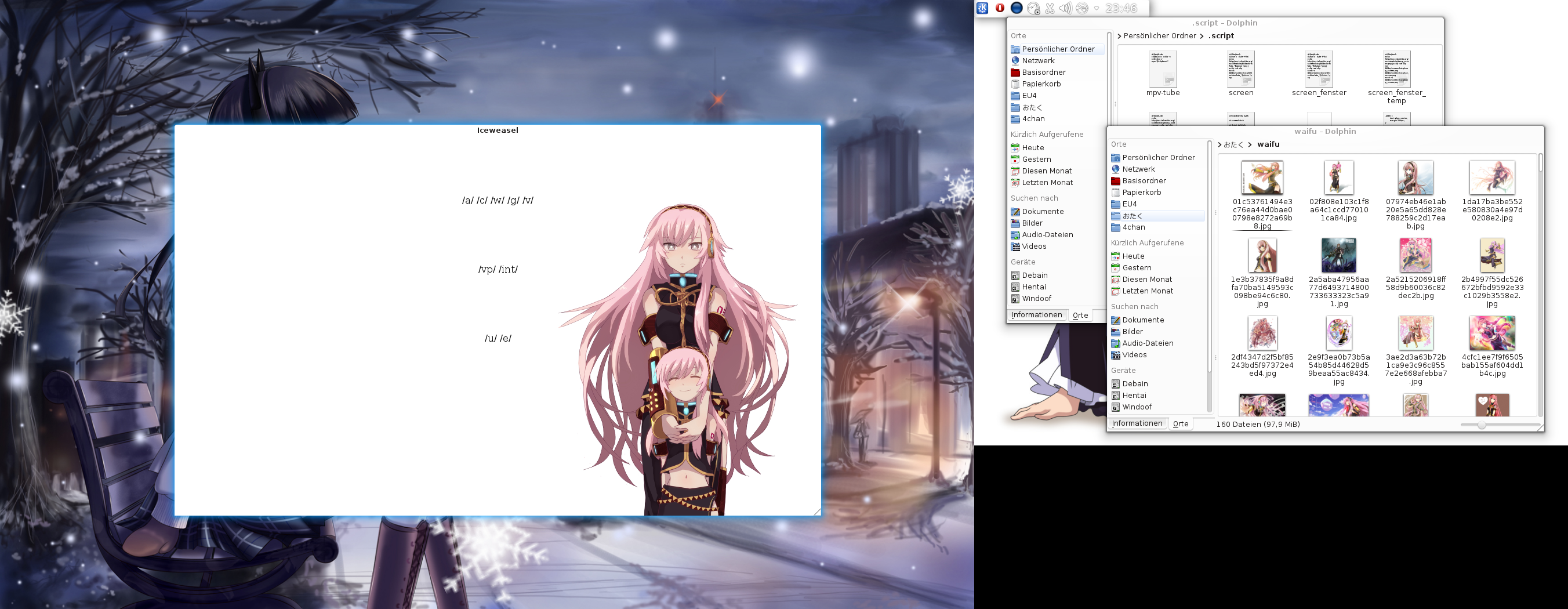The width and height of the screenshot is (1568, 609).
Task: Open the KDE application launcher
Action: tap(982, 8)
